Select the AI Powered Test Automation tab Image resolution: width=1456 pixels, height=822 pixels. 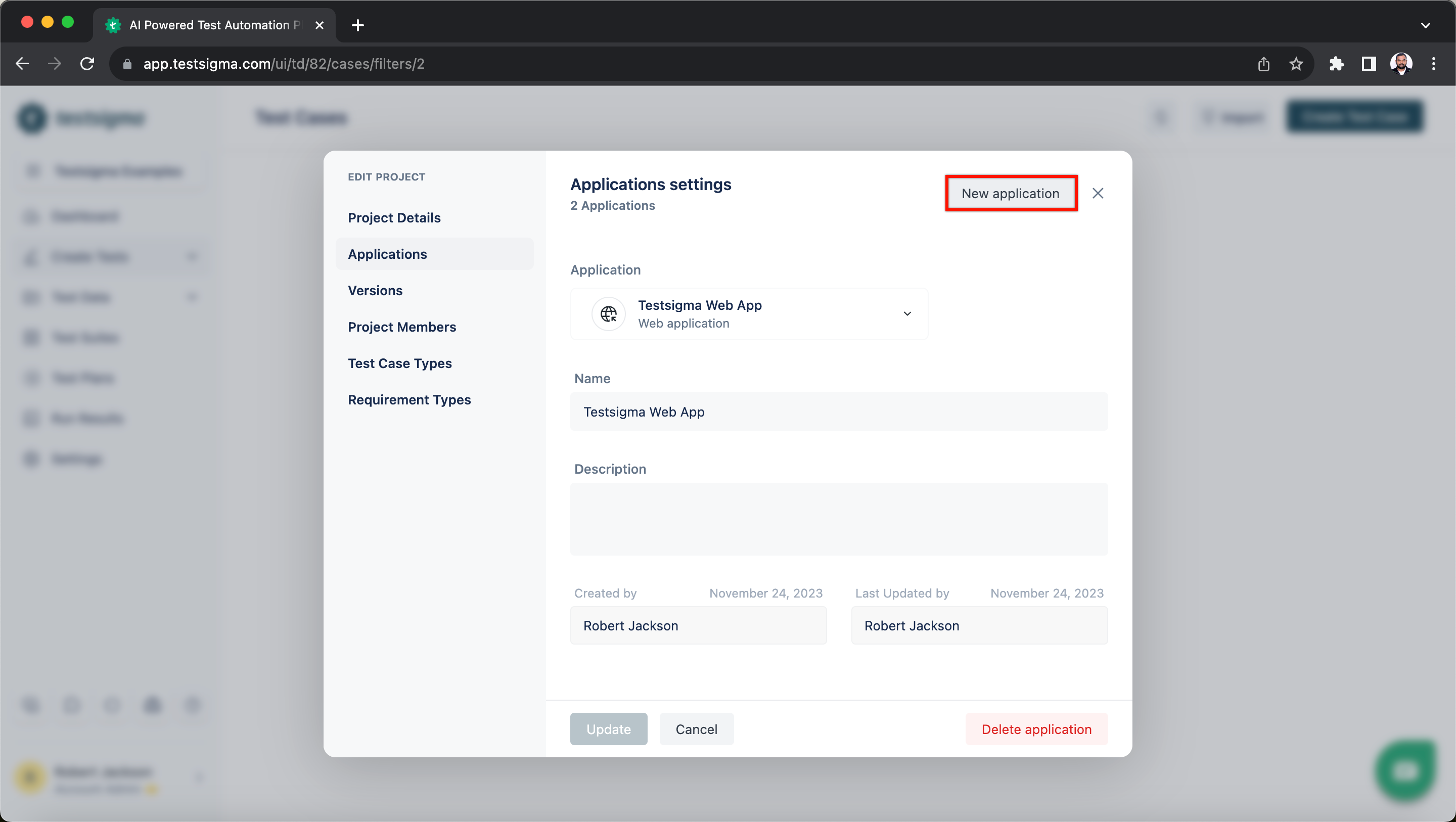pyautogui.click(x=215, y=25)
